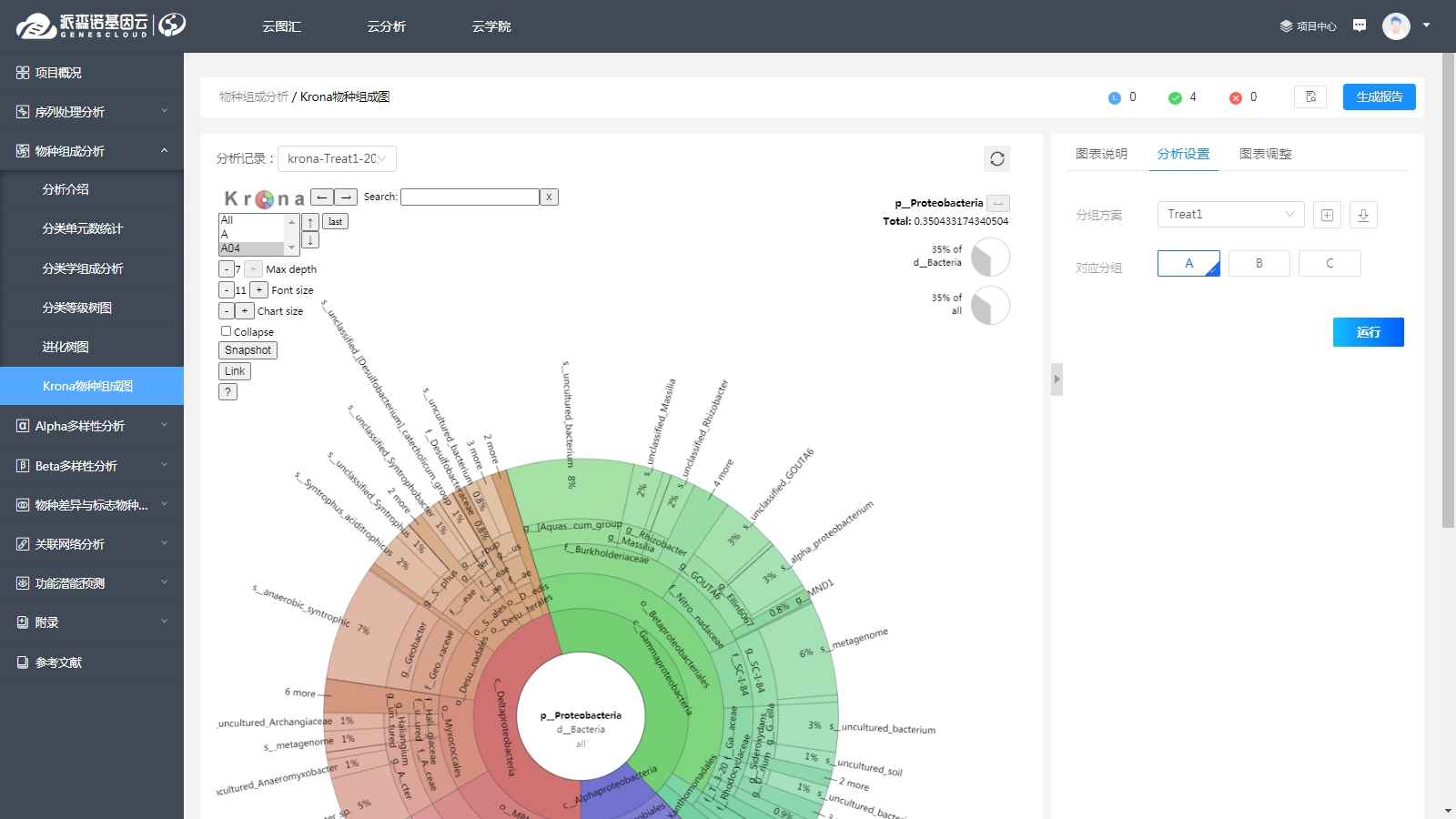This screenshot has height=819, width=1456.
Task: Expand Beta多样性分析 sidebar section
Action: point(92,466)
